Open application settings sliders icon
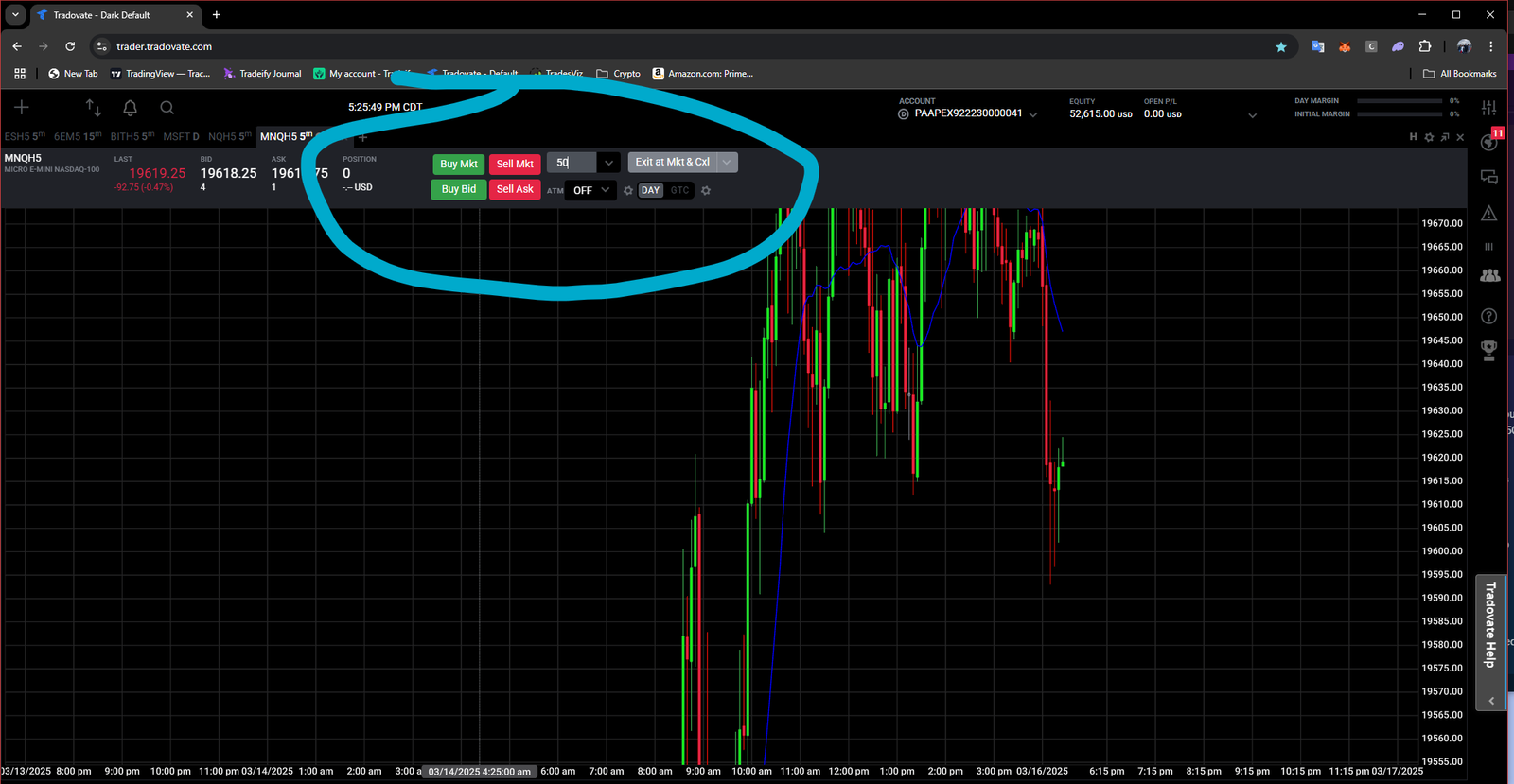Viewport: 1514px width, 784px height. 1489,108
